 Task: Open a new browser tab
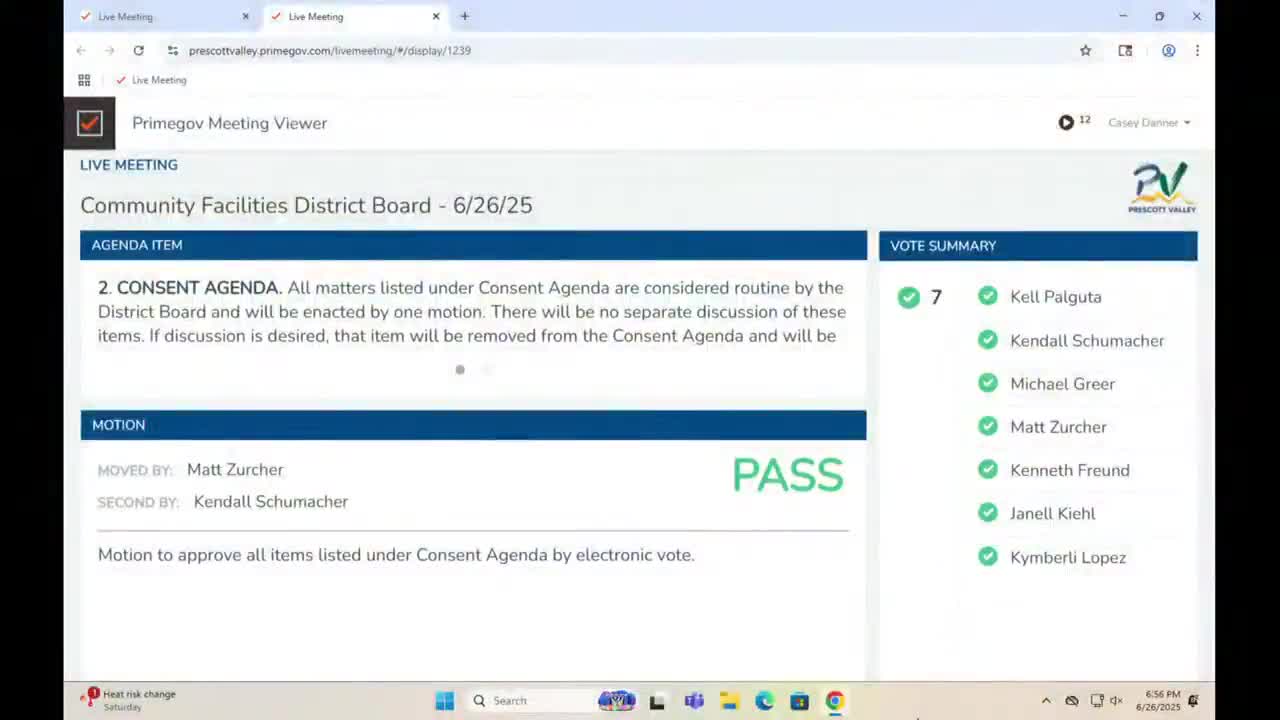click(465, 16)
